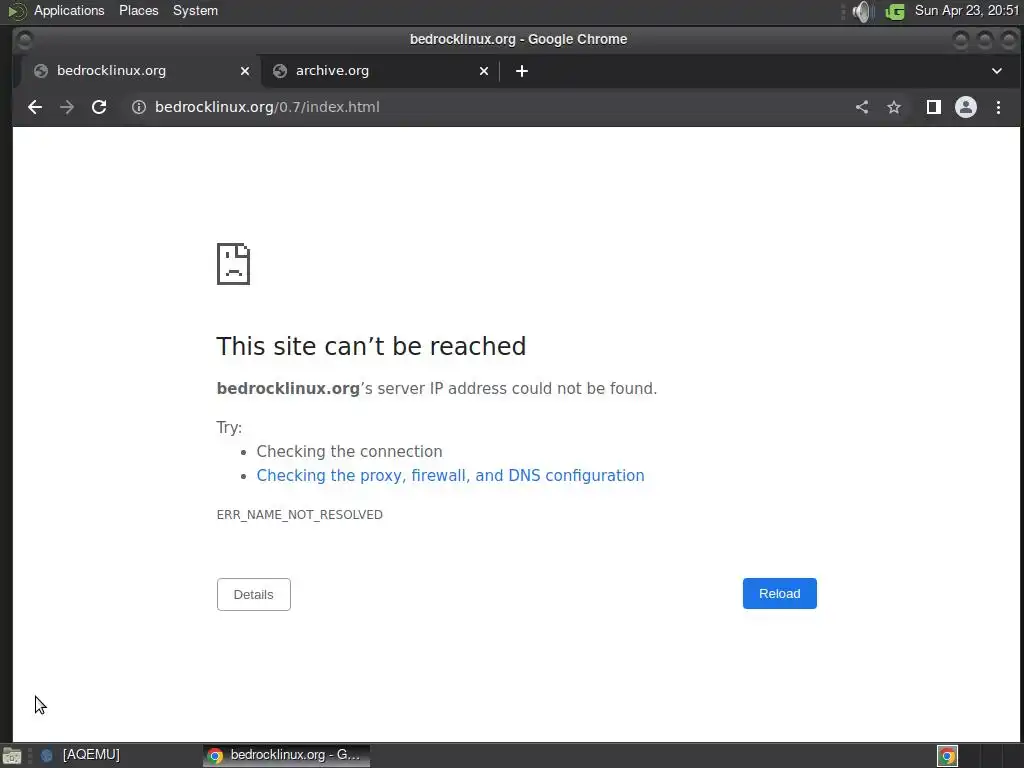Select the Chrome window taskbar button
This screenshot has width=1024, height=768.
point(286,755)
